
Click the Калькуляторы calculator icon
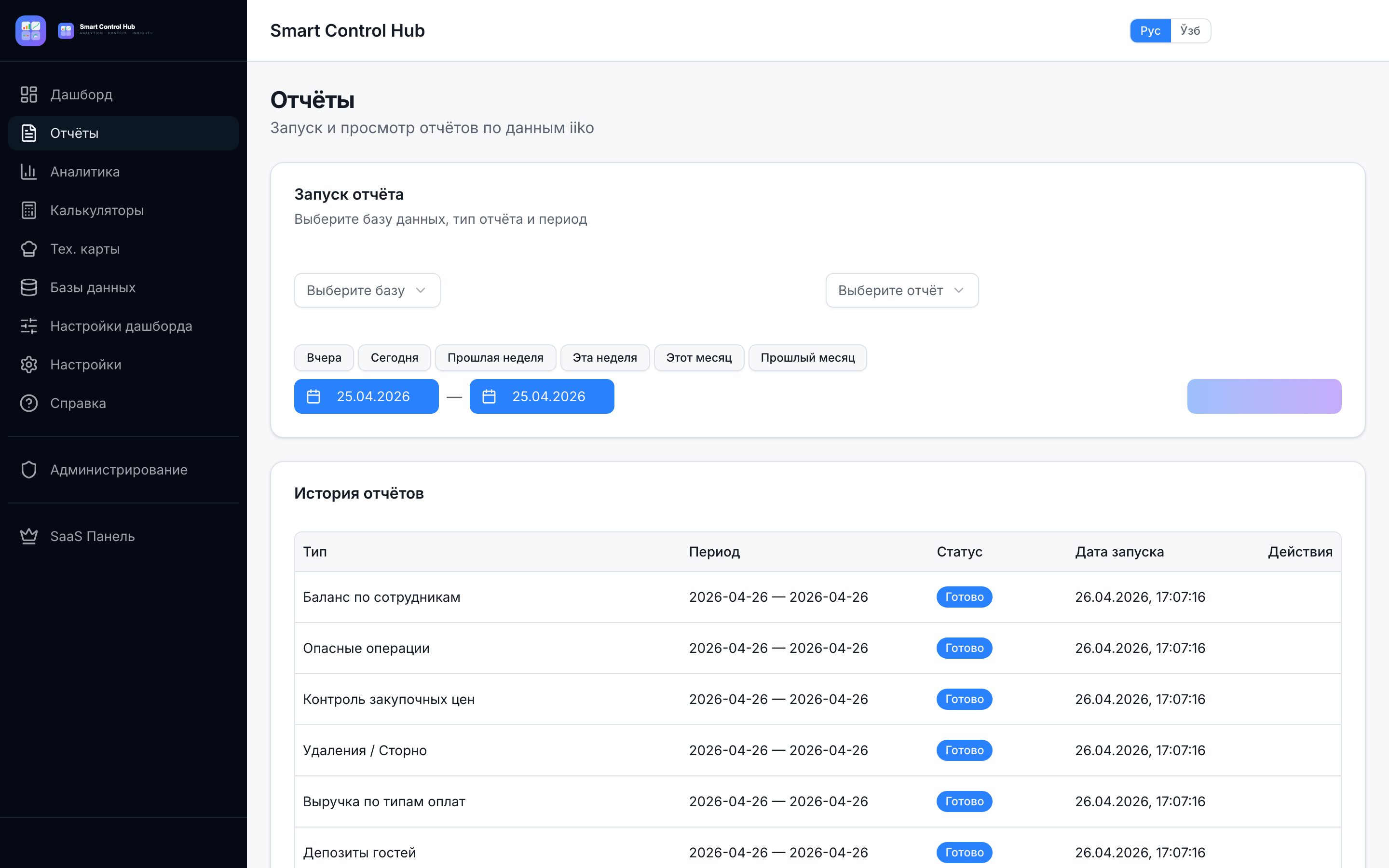pyautogui.click(x=29, y=210)
